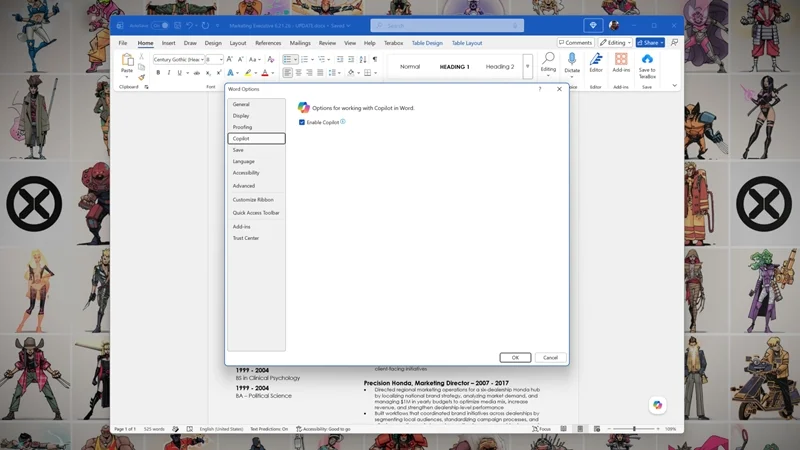Screen dimensions: 800x450
Task: Click the premium diamond icon in title bar
Action: pos(593,26)
